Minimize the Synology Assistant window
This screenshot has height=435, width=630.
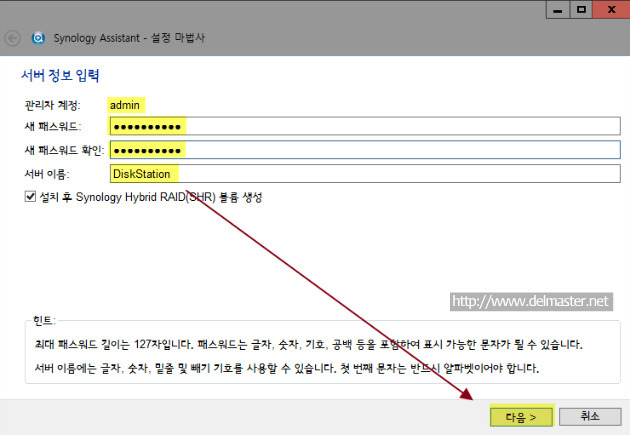point(558,10)
